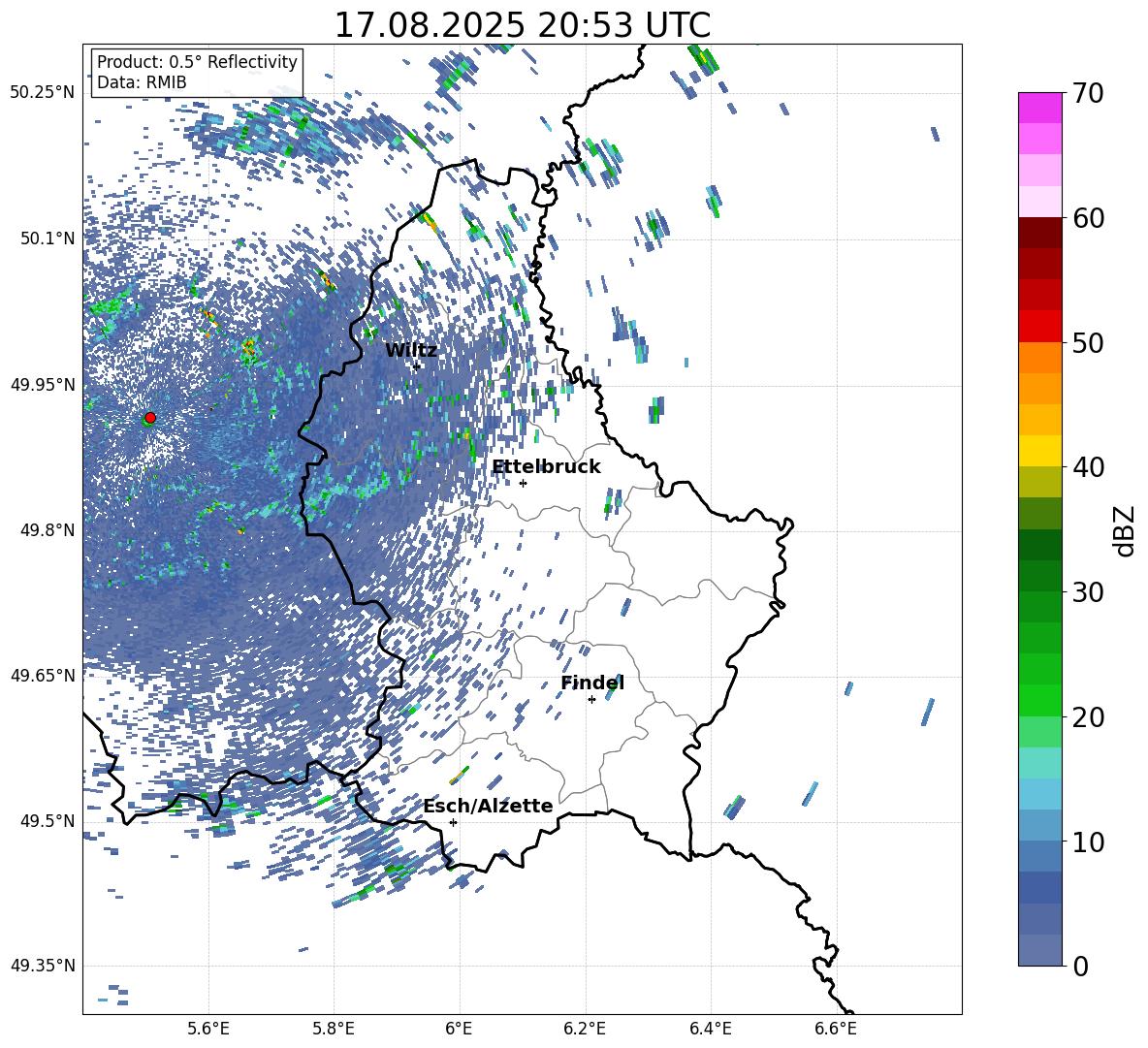Click the 20 tick label on colorbar
Image resolution: width=1148 pixels, height=1048 pixels.
click(1088, 717)
